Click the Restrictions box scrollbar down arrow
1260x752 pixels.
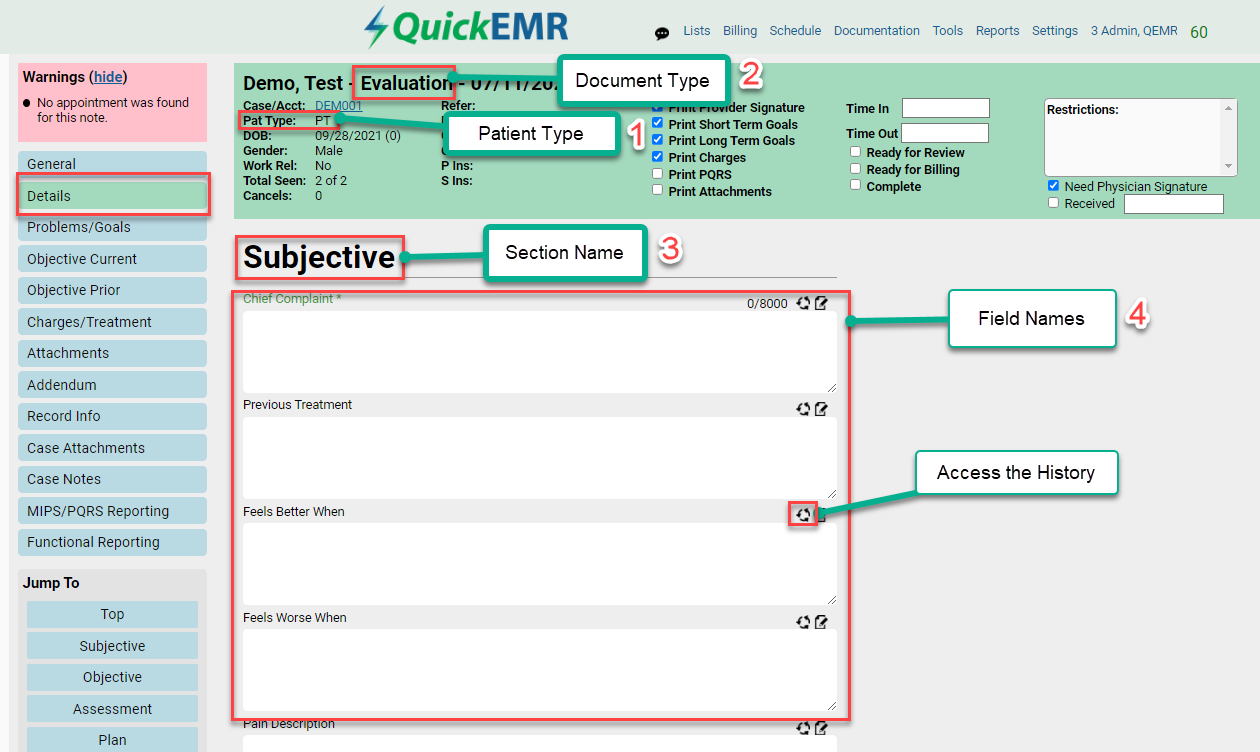1230,167
